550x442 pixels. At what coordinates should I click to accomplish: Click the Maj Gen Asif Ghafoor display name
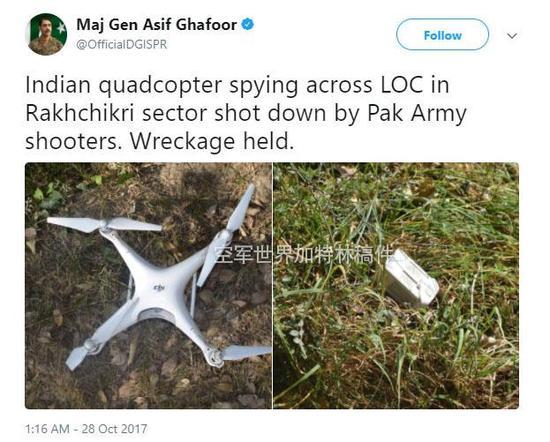(x=156, y=25)
